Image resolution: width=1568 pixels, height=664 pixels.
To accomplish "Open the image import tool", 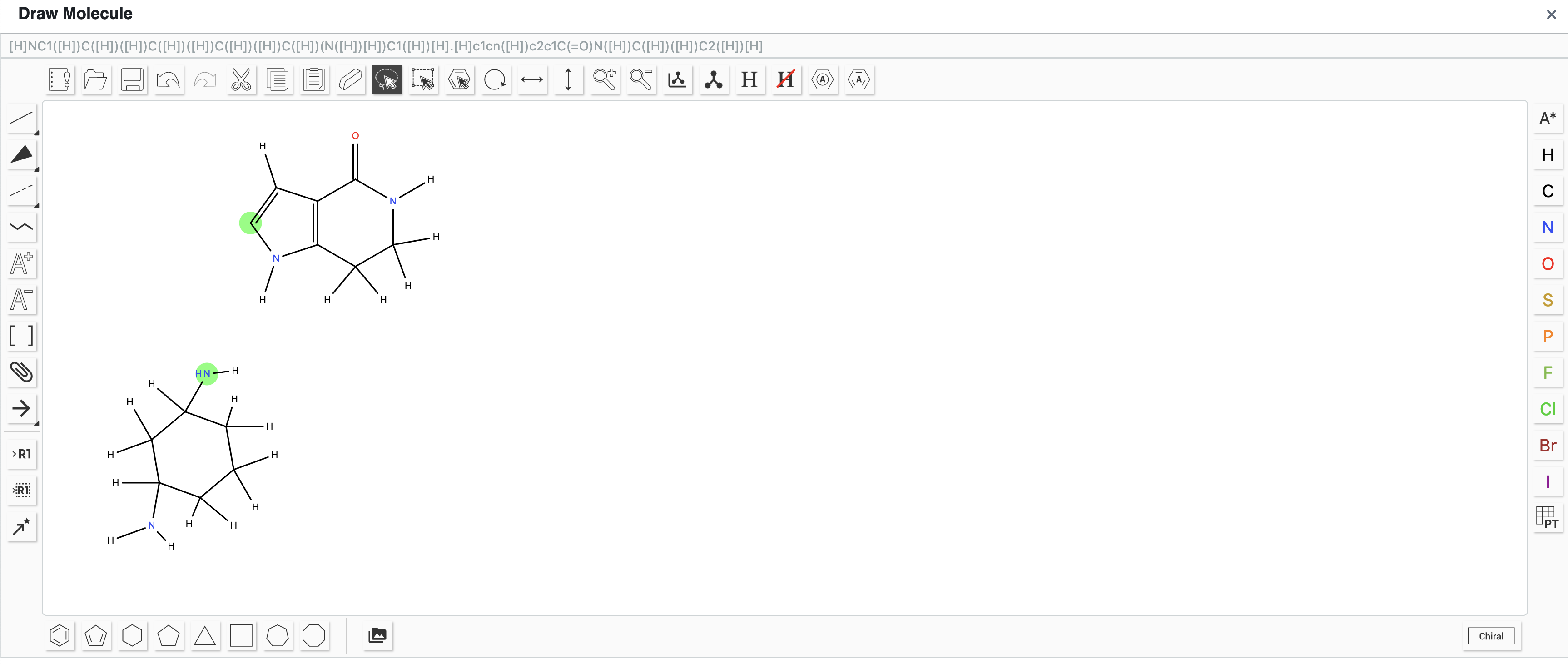I will click(377, 635).
